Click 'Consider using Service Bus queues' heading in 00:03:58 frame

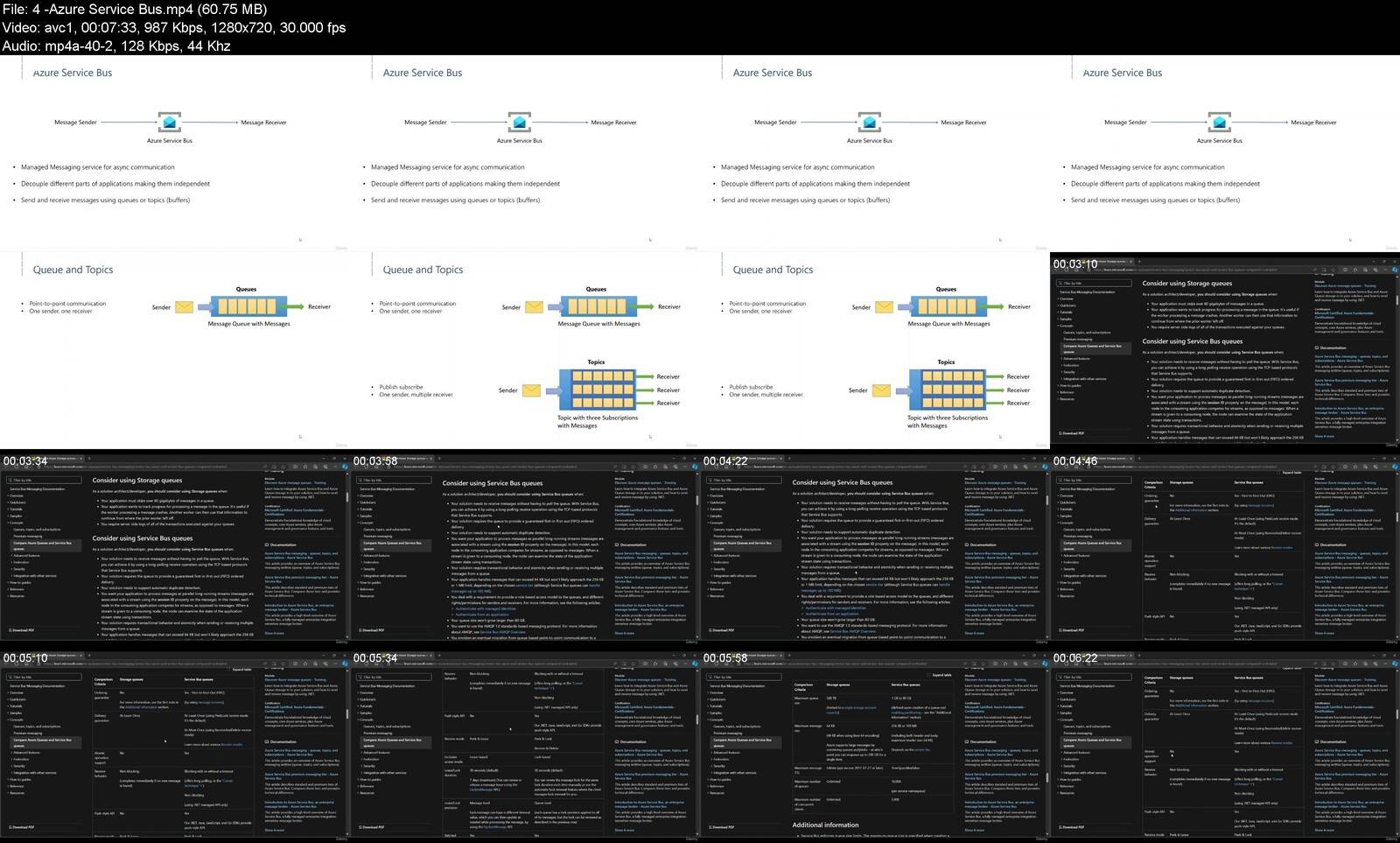coord(492,482)
